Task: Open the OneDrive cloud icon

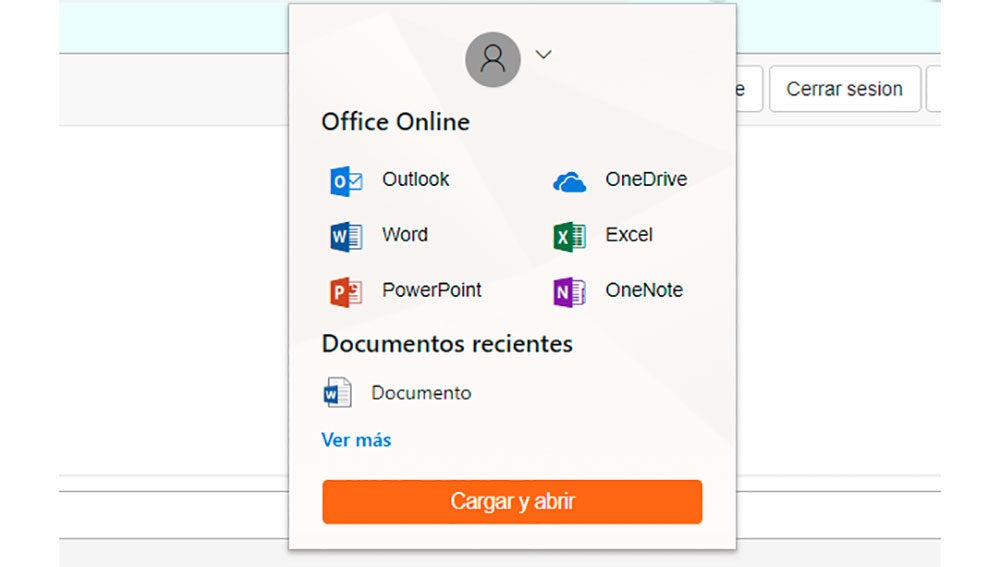Action: (x=569, y=182)
